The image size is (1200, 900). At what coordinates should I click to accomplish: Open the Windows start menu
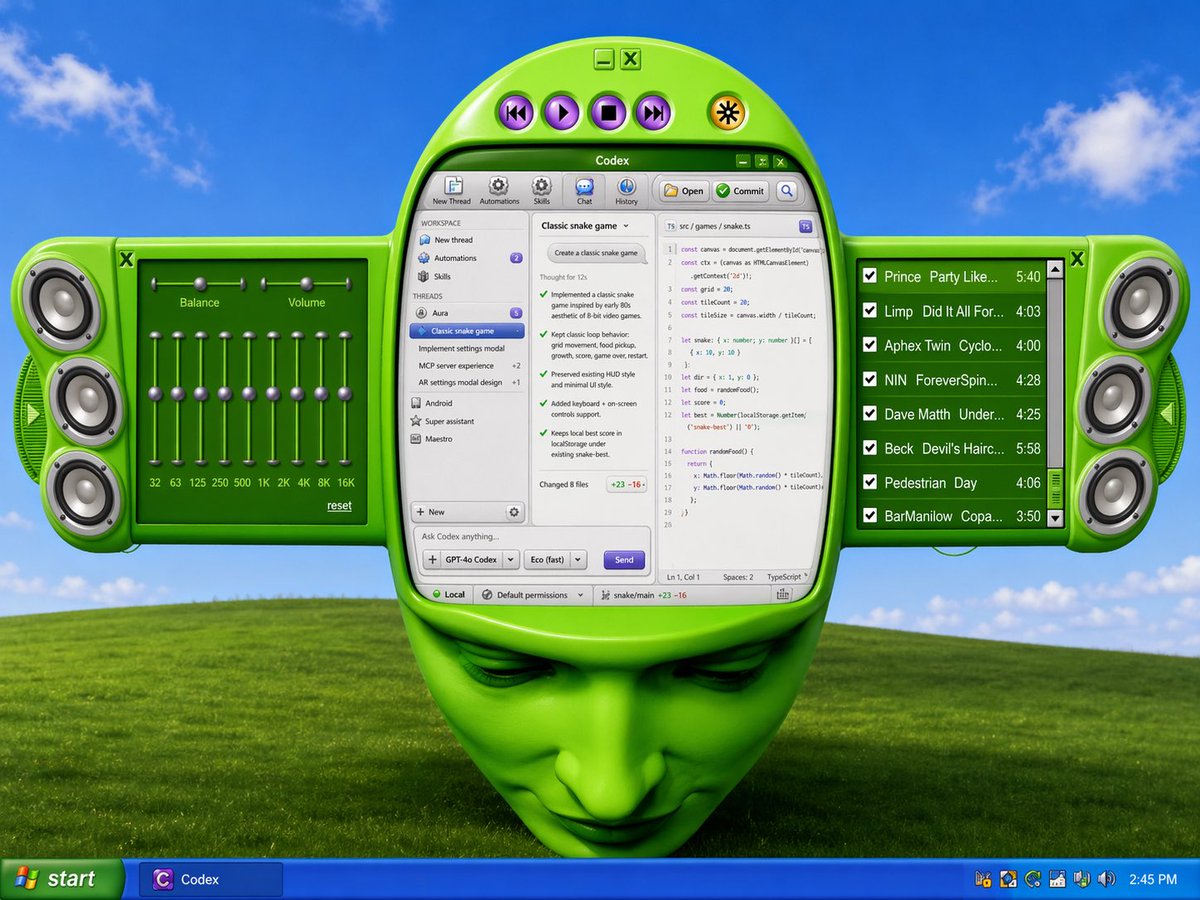click(60, 880)
